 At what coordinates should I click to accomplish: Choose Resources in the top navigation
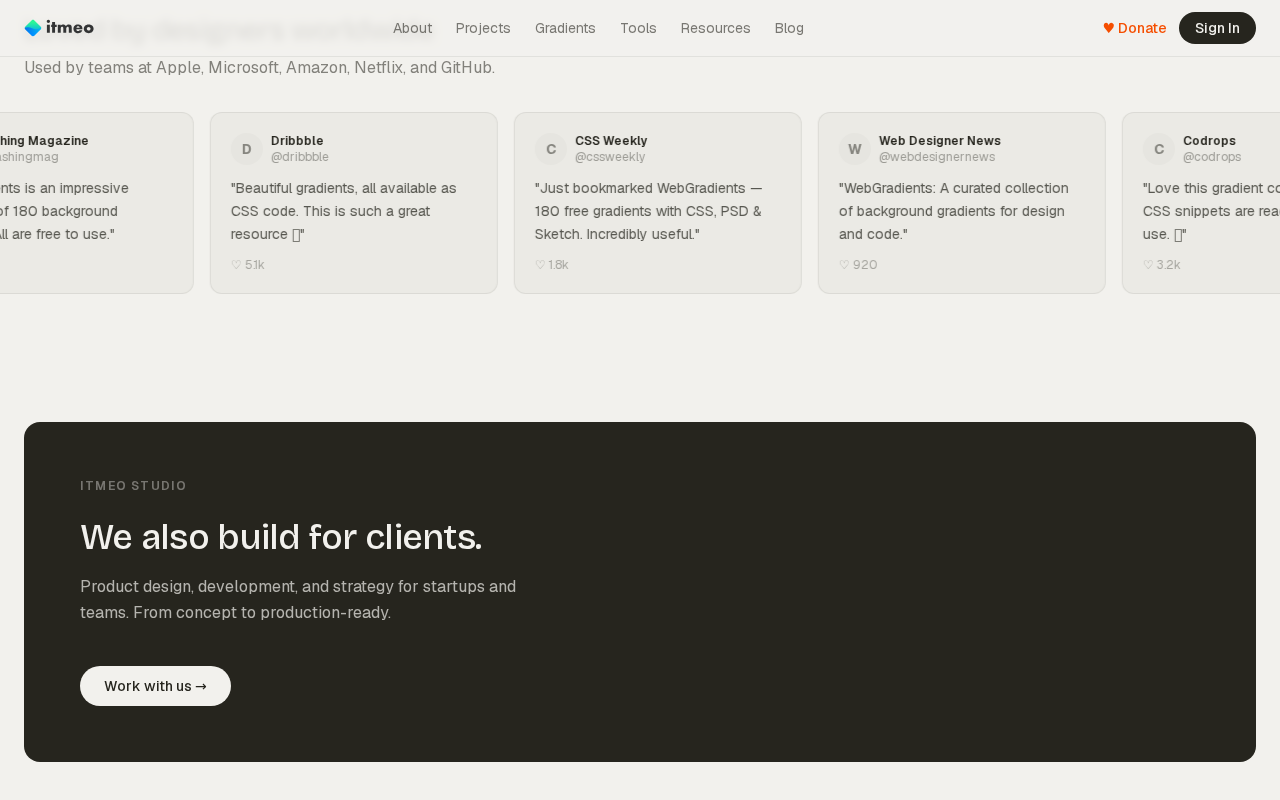tap(715, 28)
